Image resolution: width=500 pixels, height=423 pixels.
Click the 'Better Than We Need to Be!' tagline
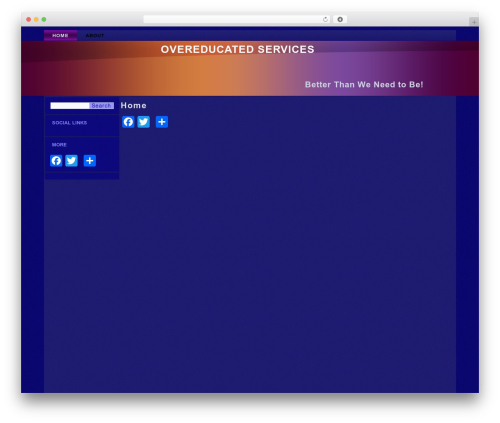coord(364,85)
